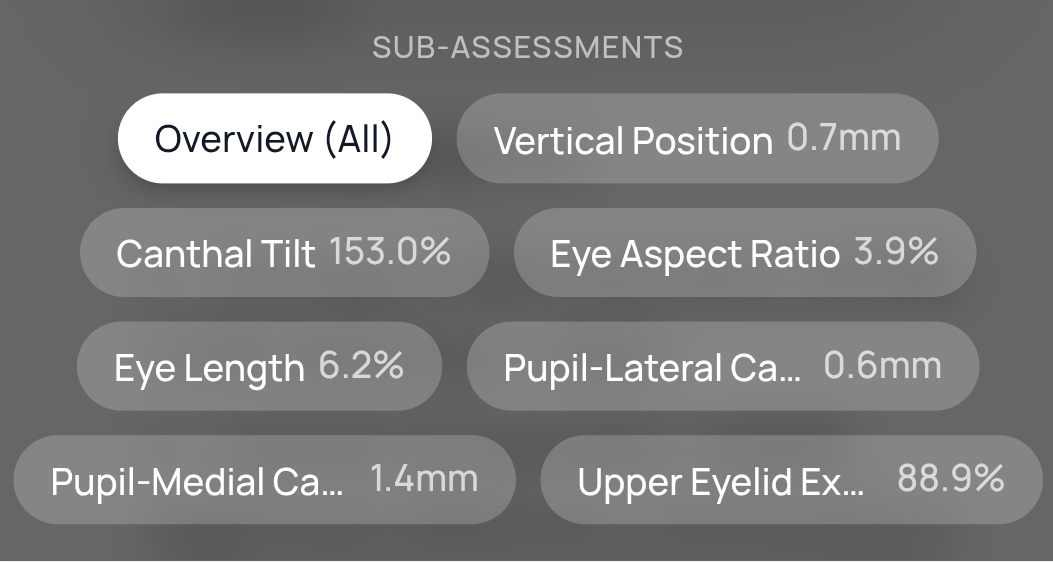This screenshot has width=1053, height=563.
Task: Switch to the Canthal Tilt sub-assessment
Action: click(215, 253)
